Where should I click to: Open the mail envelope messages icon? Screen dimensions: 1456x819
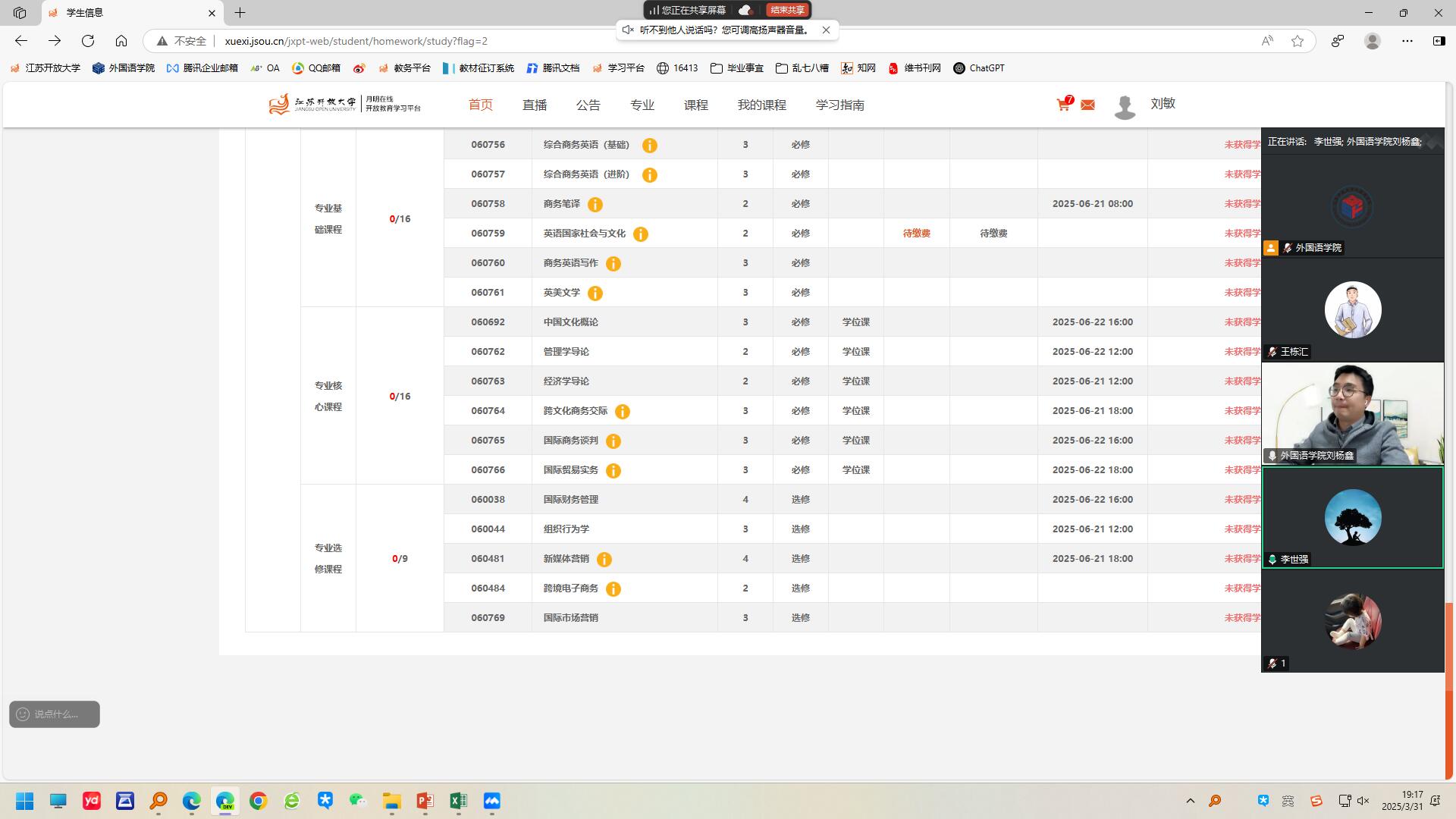click(x=1087, y=105)
